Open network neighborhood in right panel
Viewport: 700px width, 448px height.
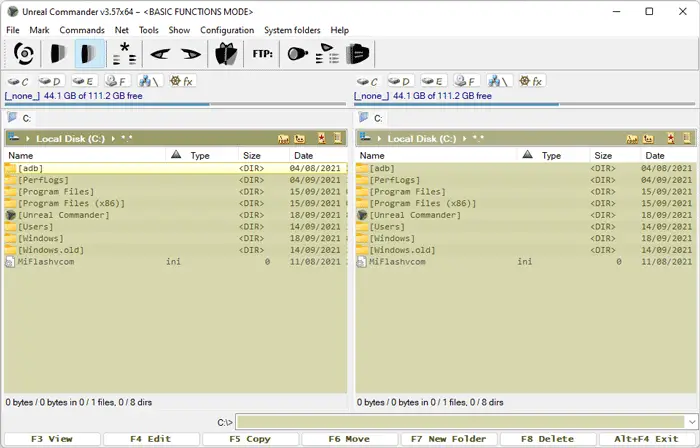499,81
